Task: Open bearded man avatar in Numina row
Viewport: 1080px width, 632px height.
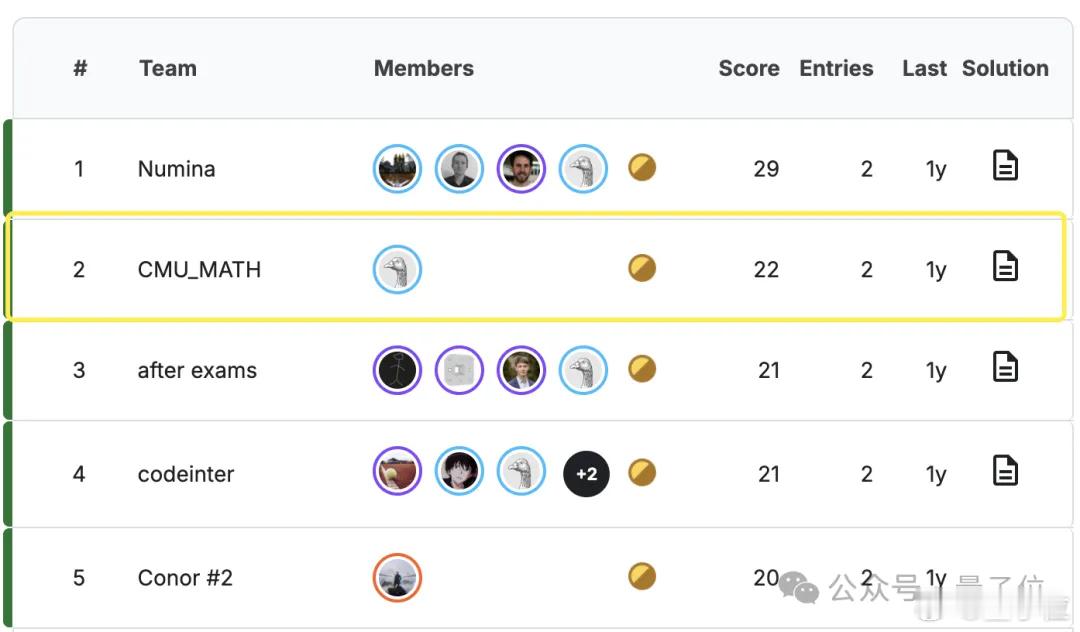Action: [x=521, y=169]
